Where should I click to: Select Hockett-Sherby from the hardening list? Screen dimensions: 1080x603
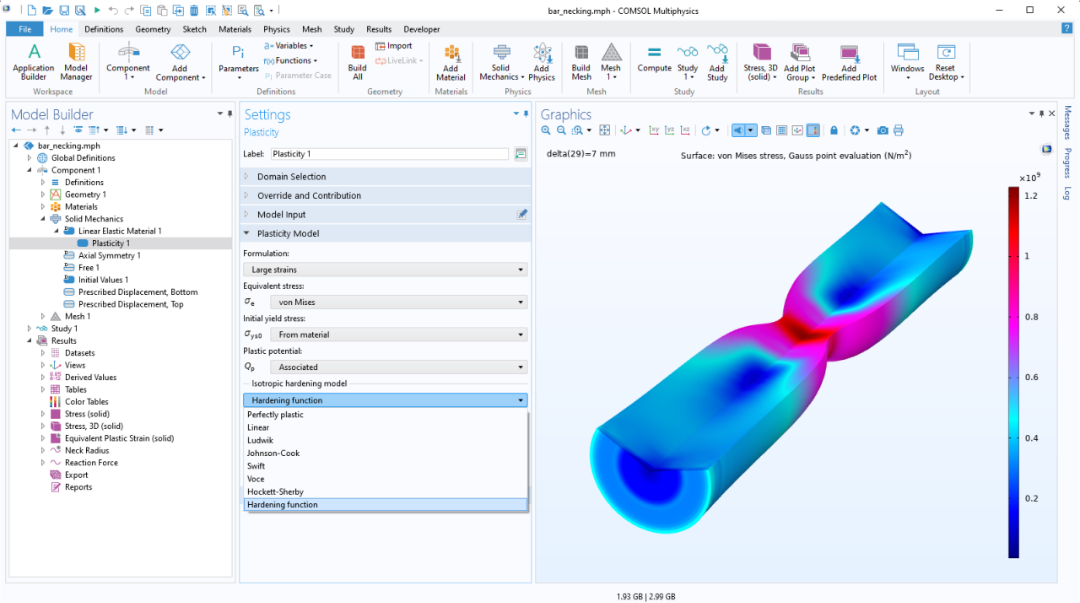pos(386,492)
